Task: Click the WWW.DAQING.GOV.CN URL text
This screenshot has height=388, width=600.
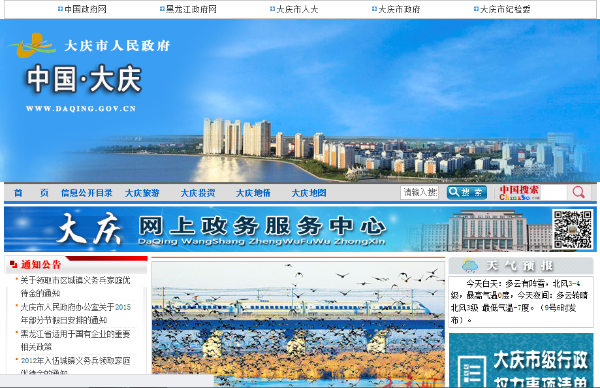Action: [x=81, y=109]
